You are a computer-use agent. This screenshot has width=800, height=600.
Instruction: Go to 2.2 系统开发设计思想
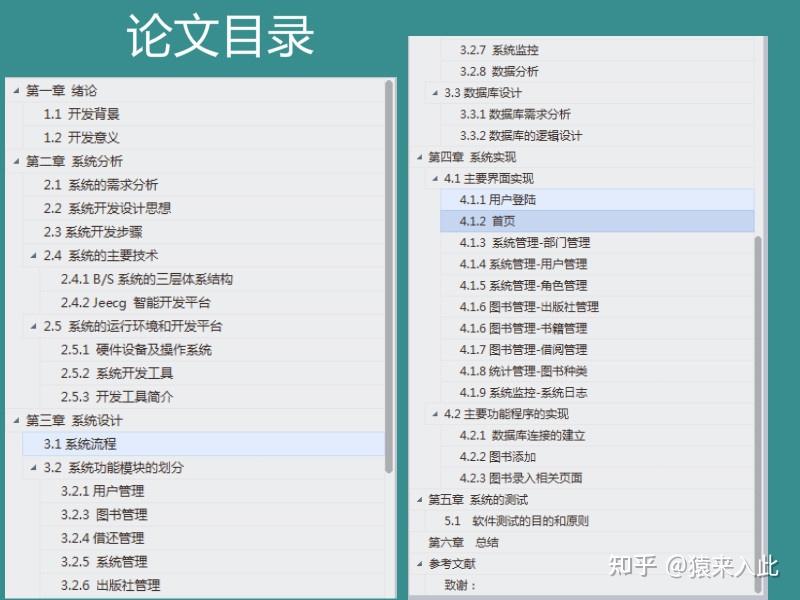(107, 208)
